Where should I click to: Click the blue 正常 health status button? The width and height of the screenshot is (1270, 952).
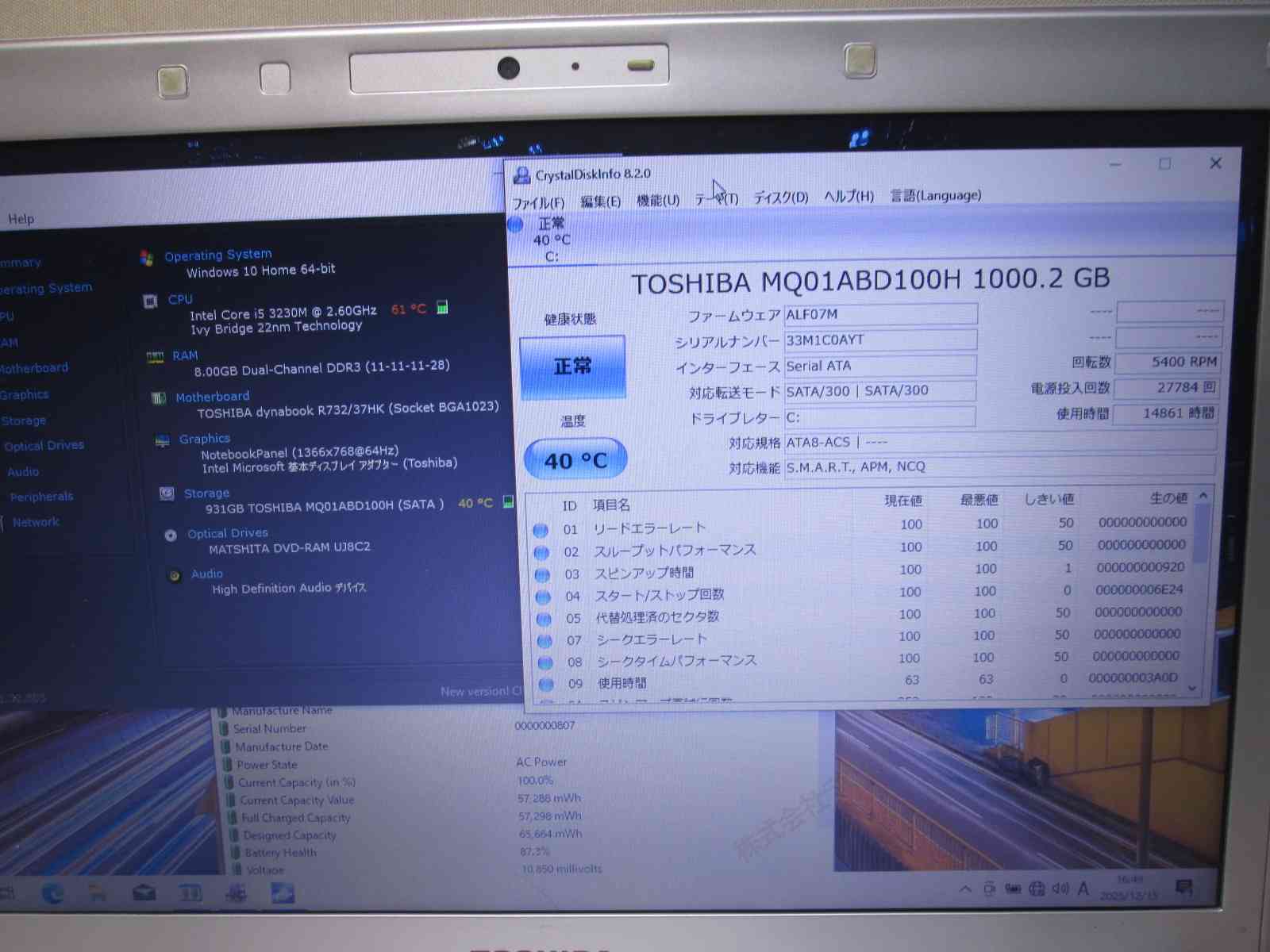tap(572, 367)
